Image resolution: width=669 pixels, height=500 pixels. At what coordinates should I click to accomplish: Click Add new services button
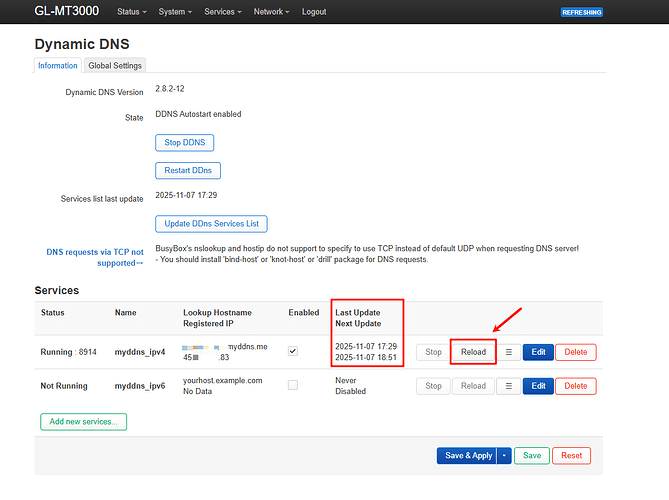[x=83, y=422]
